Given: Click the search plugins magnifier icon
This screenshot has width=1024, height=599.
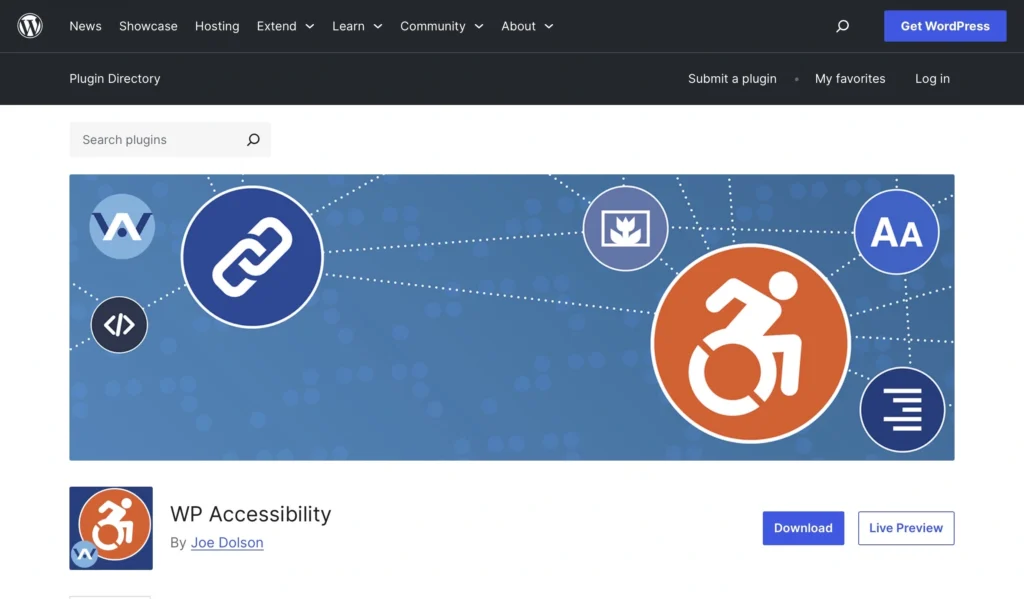Looking at the screenshot, I should click(x=253, y=140).
